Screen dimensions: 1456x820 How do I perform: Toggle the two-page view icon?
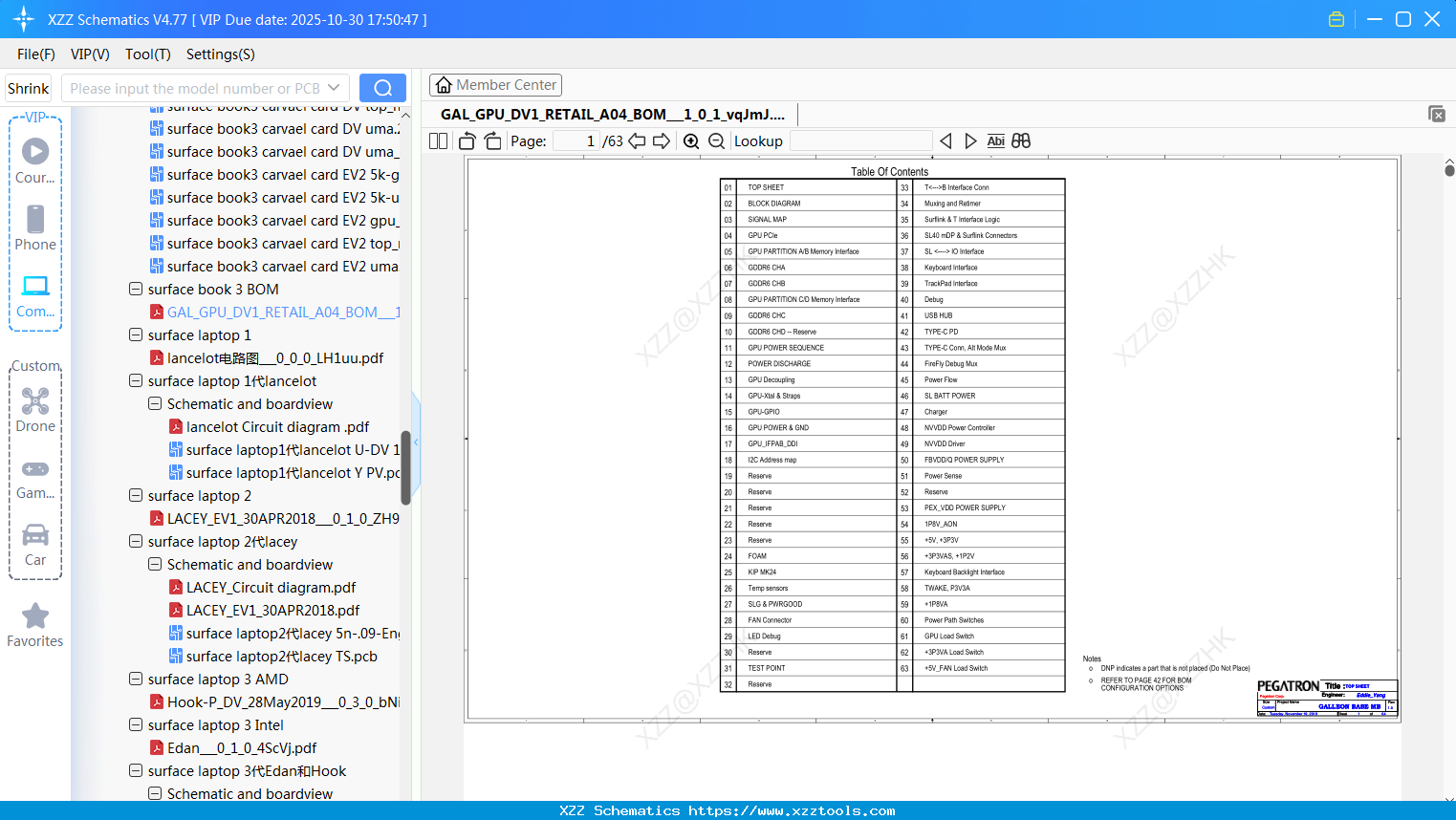point(439,141)
